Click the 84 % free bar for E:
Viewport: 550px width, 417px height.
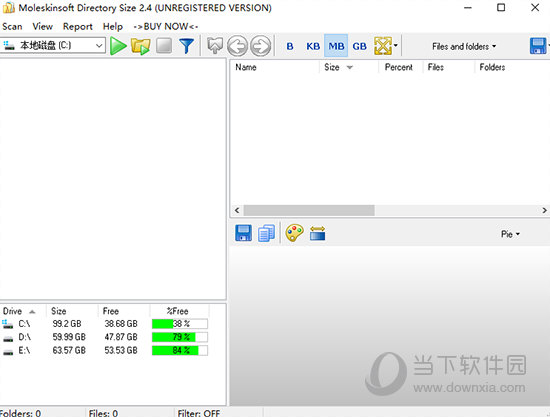point(180,350)
